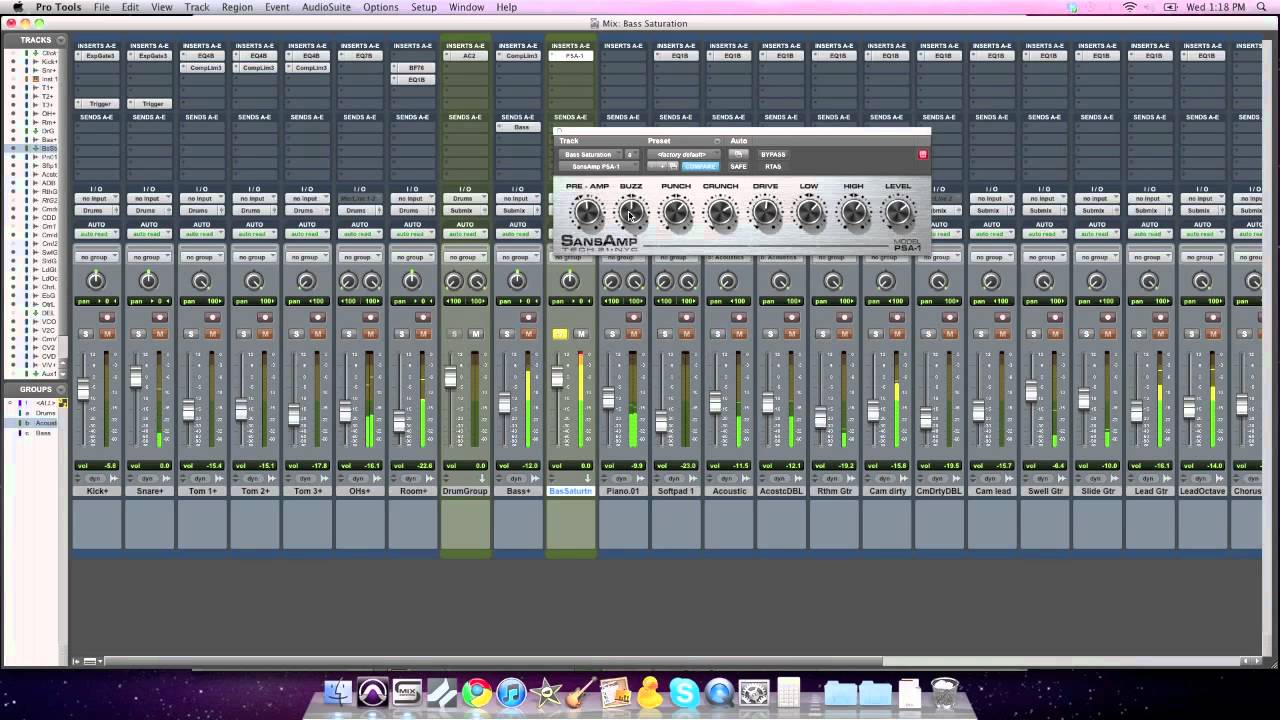Screen dimensions: 1280x720
Task: Click the LEVEL knob on SansAmp
Action: point(898,213)
